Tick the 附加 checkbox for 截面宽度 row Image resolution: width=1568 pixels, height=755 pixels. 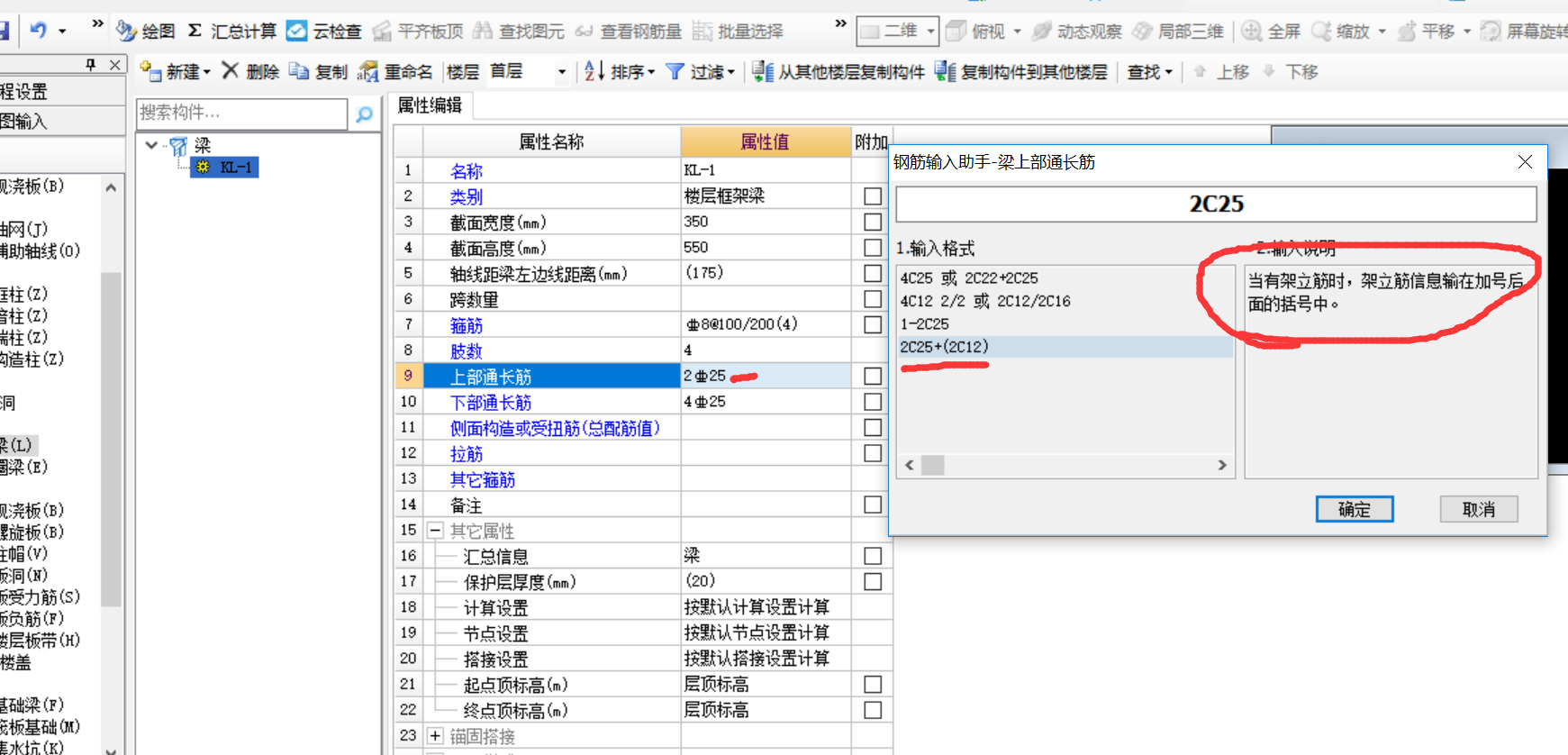[873, 222]
